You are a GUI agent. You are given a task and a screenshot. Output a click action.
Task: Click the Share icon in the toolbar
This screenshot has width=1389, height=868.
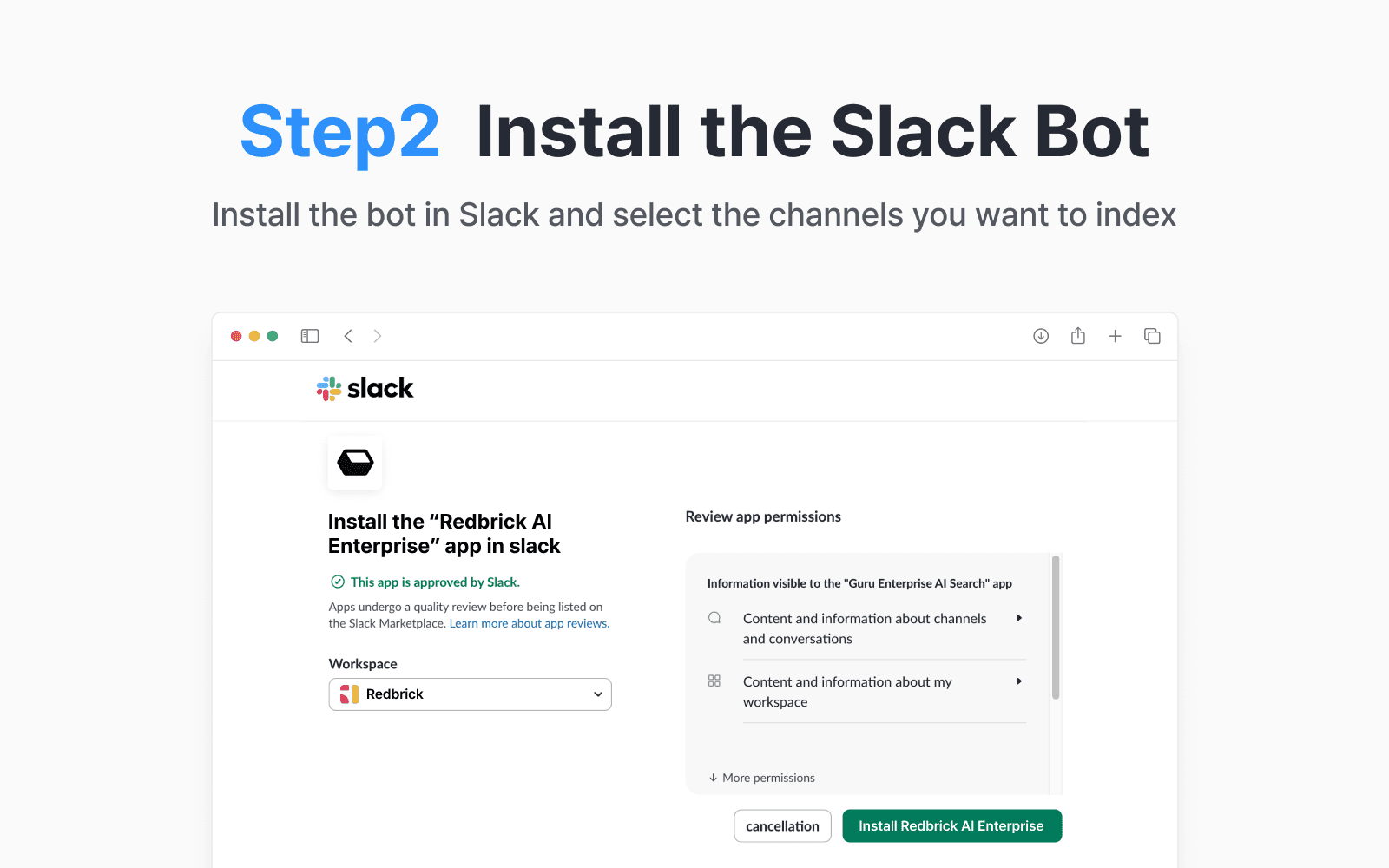coord(1077,336)
